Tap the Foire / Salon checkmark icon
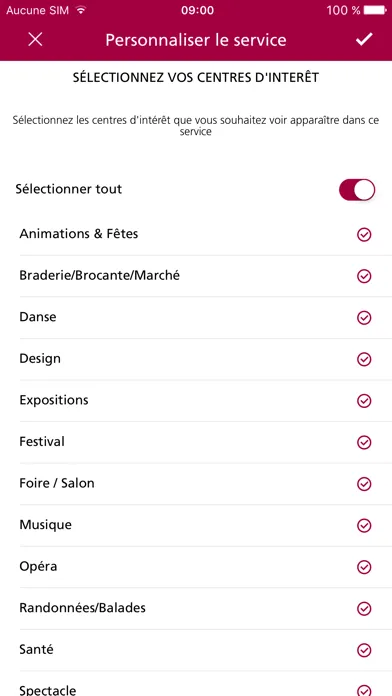Screen dimensions: 392x696 coord(364,484)
